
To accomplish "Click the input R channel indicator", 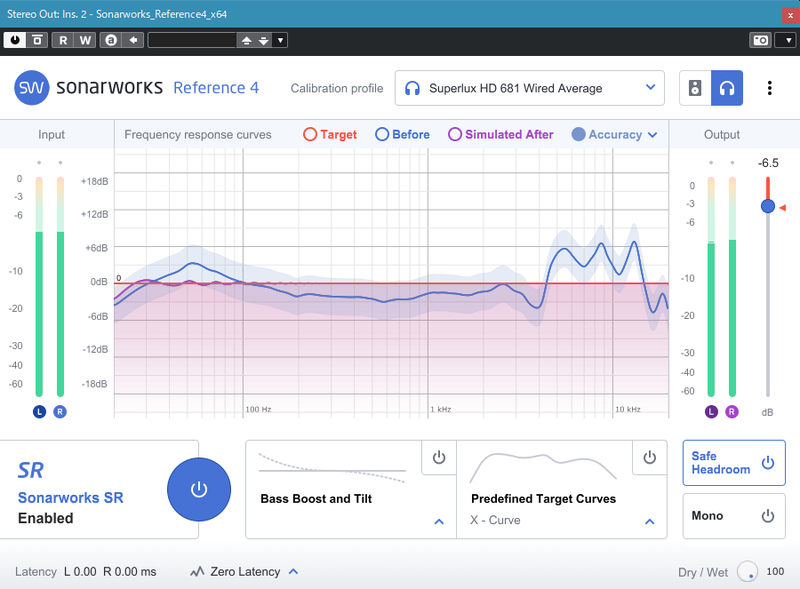I will tap(60, 411).
